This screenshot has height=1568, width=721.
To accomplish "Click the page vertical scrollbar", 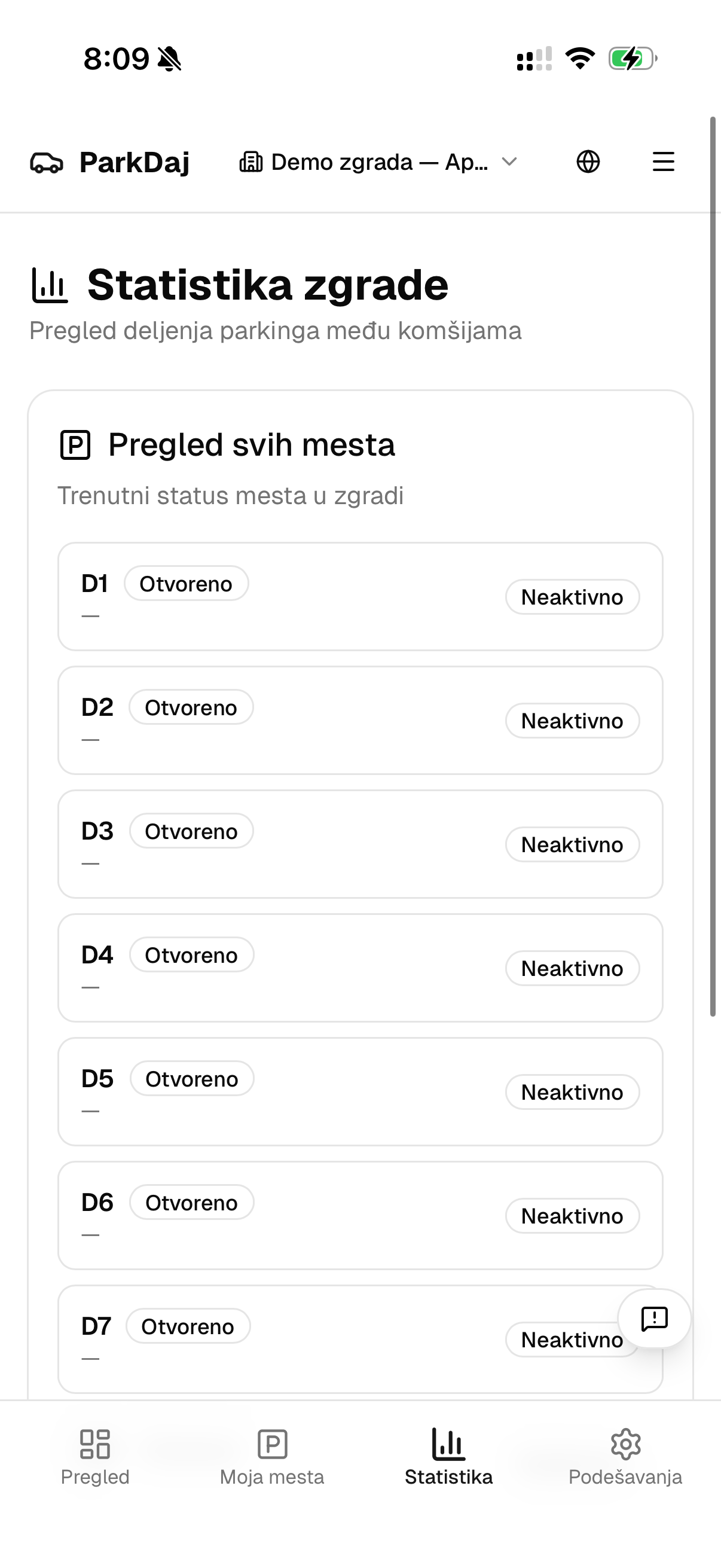I will (713, 566).
